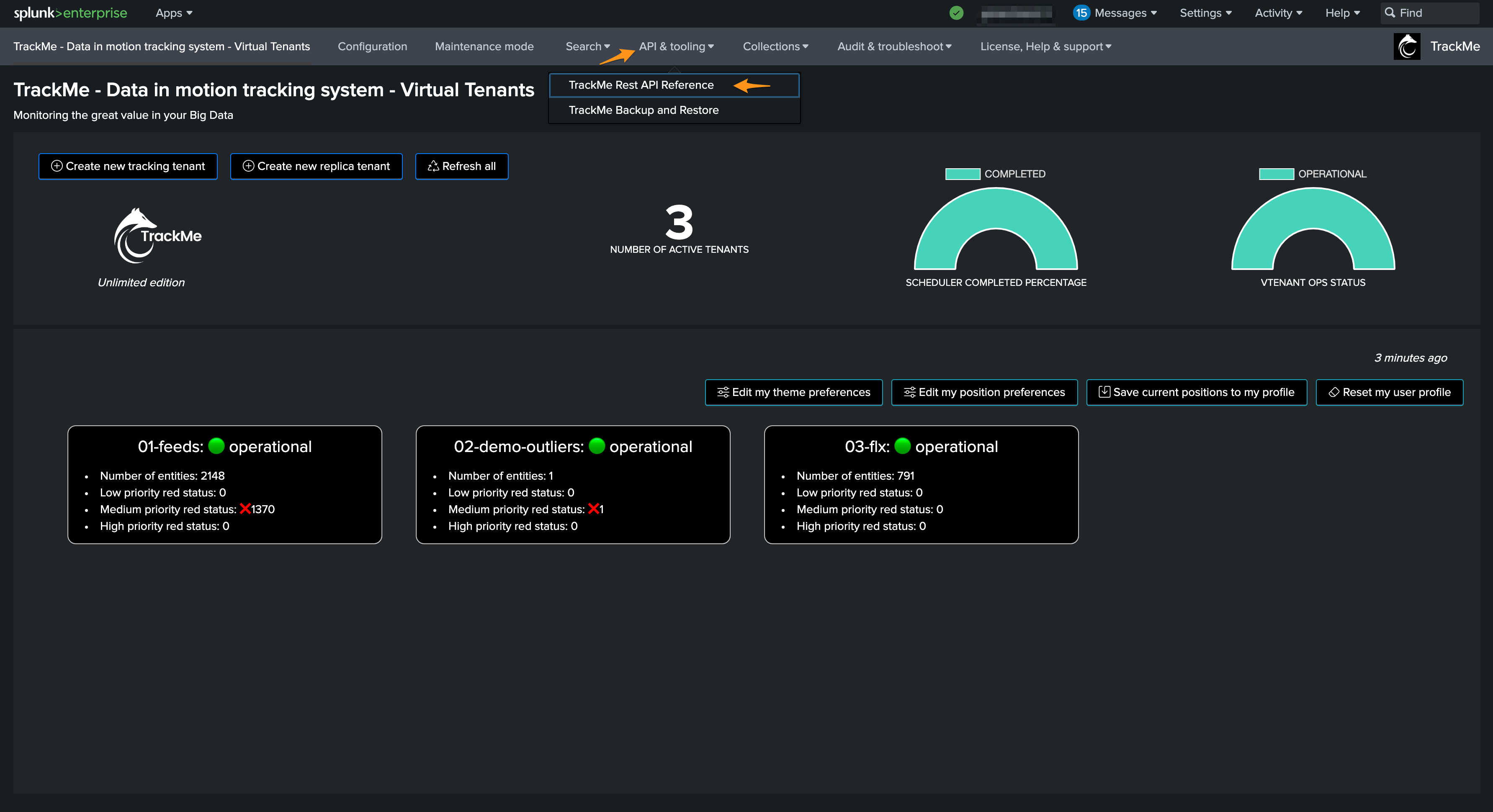Open the Settings dropdown

tap(1205, 13)
